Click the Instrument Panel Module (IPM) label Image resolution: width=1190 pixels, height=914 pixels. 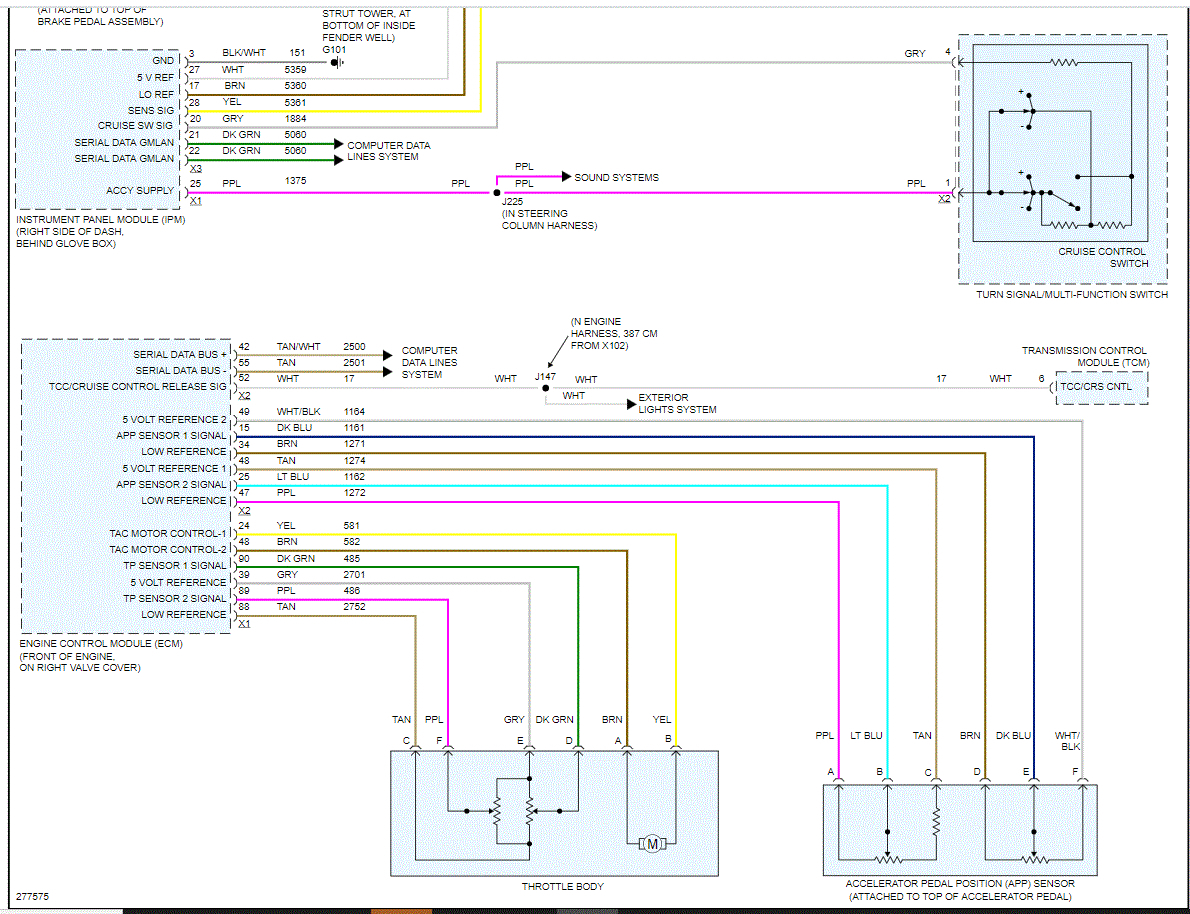click(x=101, y=220)
